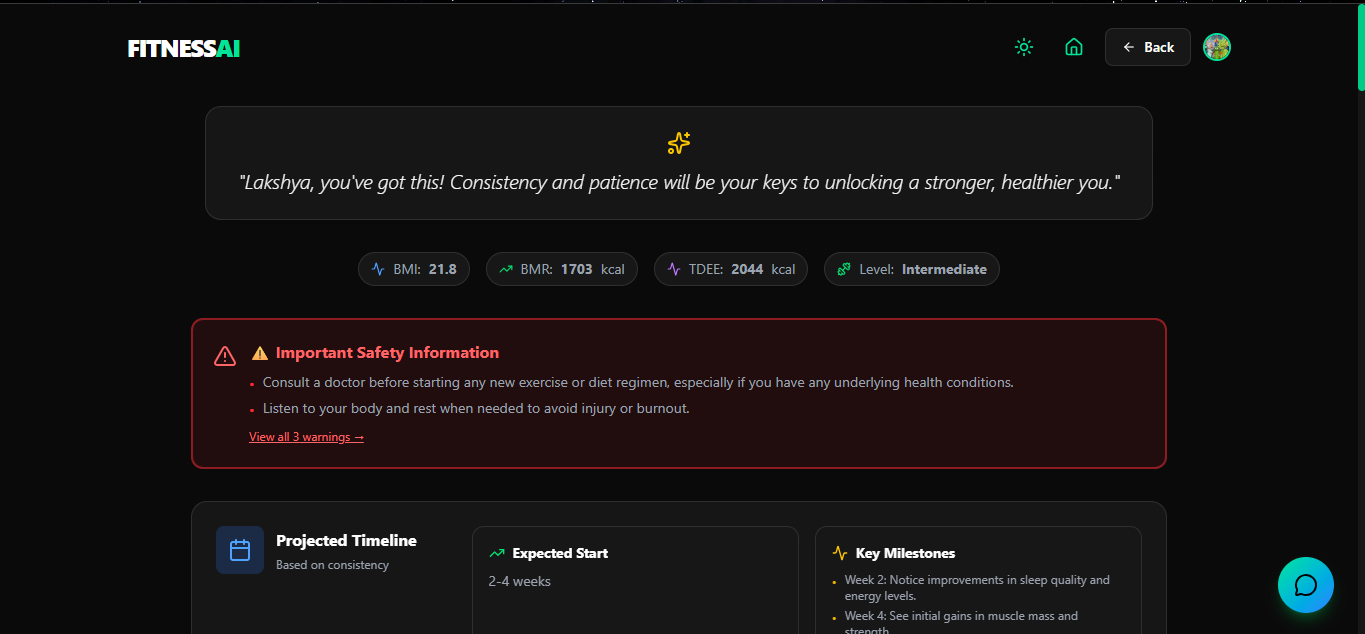Viewport: 1365px width, 634px height.
Task: Click the Based on consistency subtitle
Action: (x=332, y=565)
